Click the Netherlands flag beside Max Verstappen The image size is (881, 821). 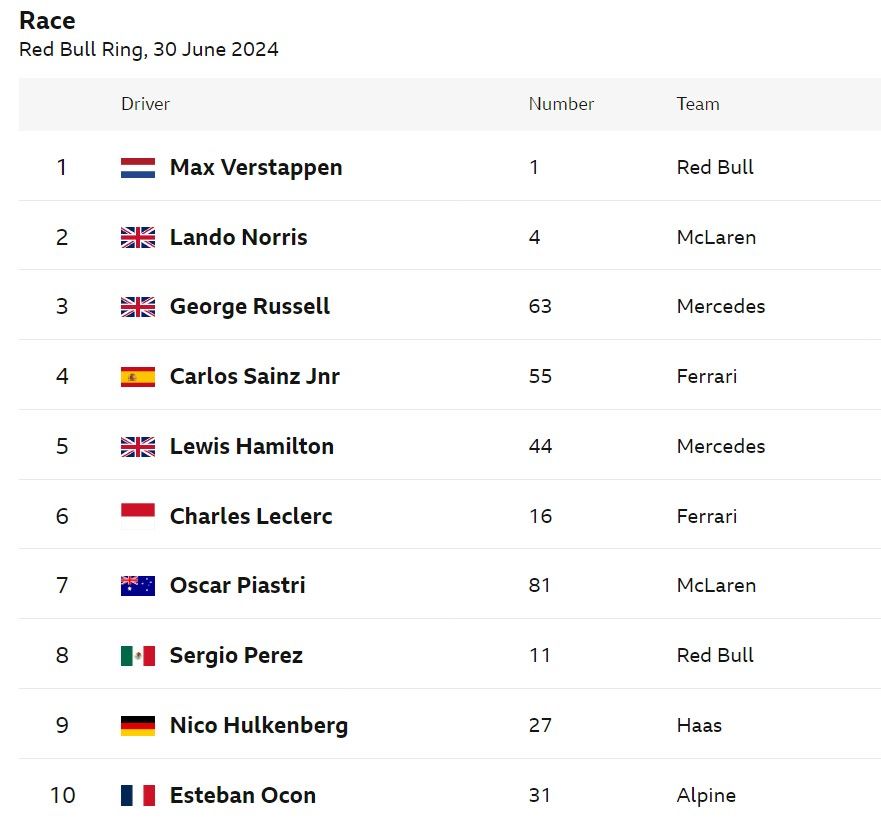pyautogui.click(x=138, y=167)
